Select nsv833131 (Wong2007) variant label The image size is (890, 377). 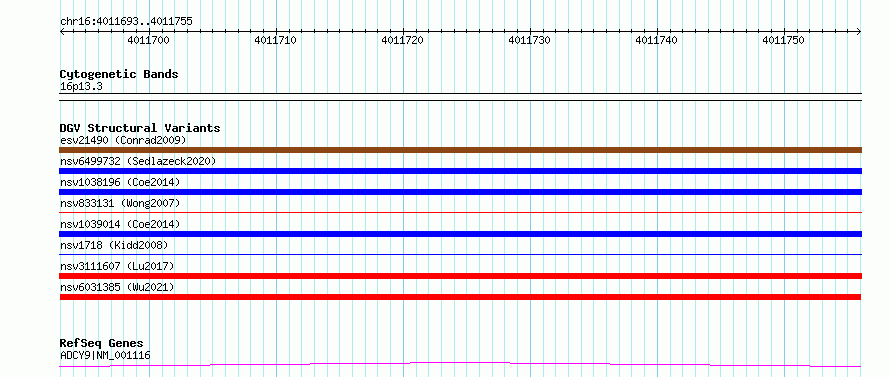120,203
